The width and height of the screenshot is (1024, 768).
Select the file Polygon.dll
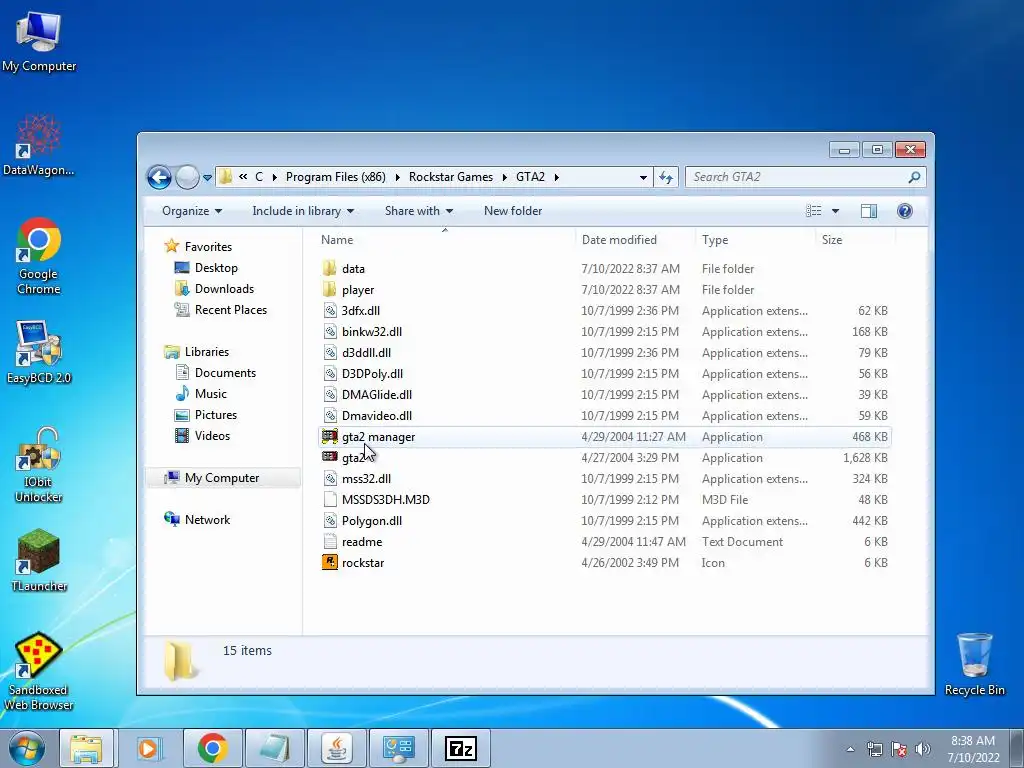click(372, 520)
